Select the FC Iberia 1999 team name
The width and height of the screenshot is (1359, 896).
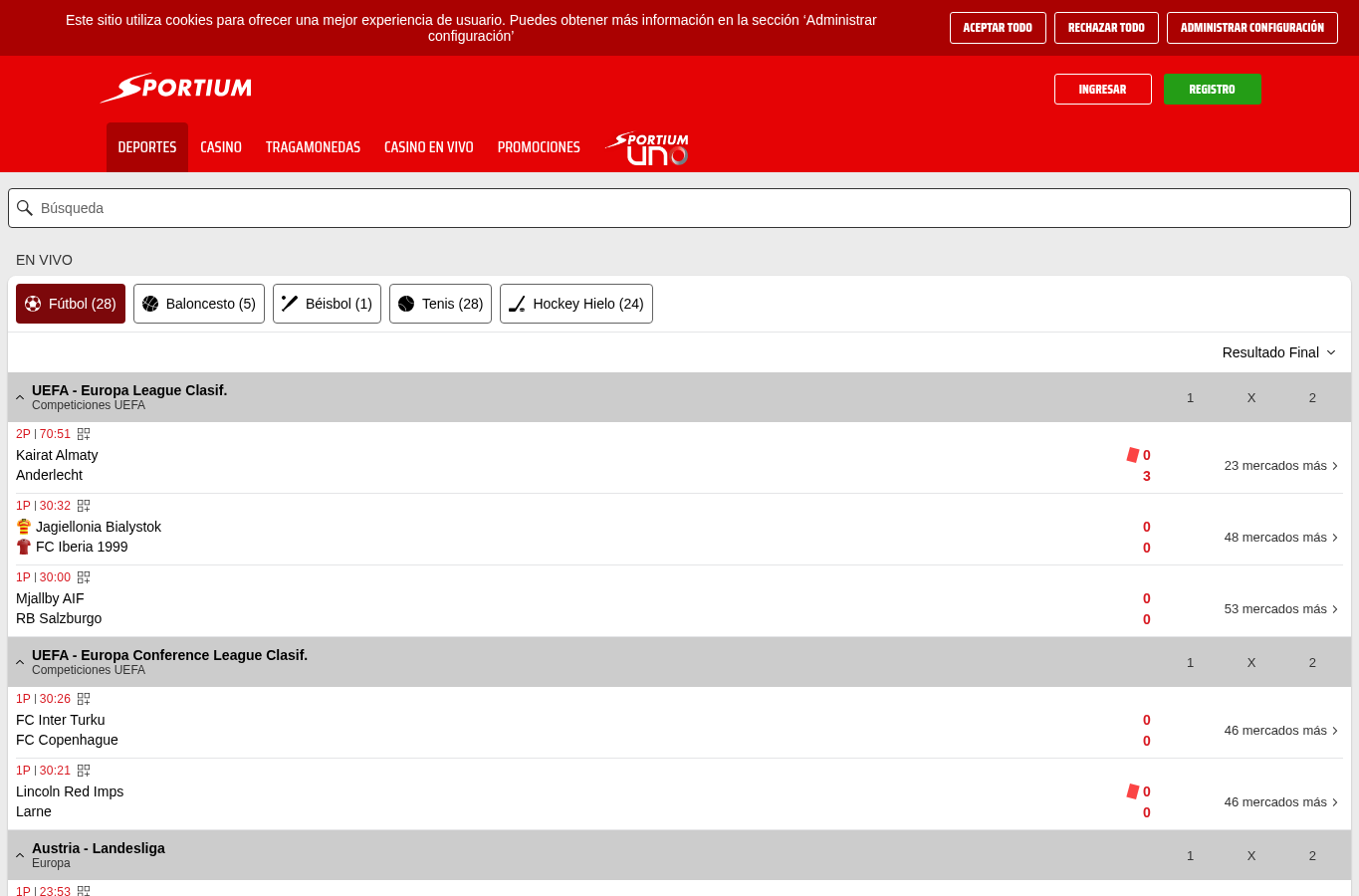[x=82, y=547]
